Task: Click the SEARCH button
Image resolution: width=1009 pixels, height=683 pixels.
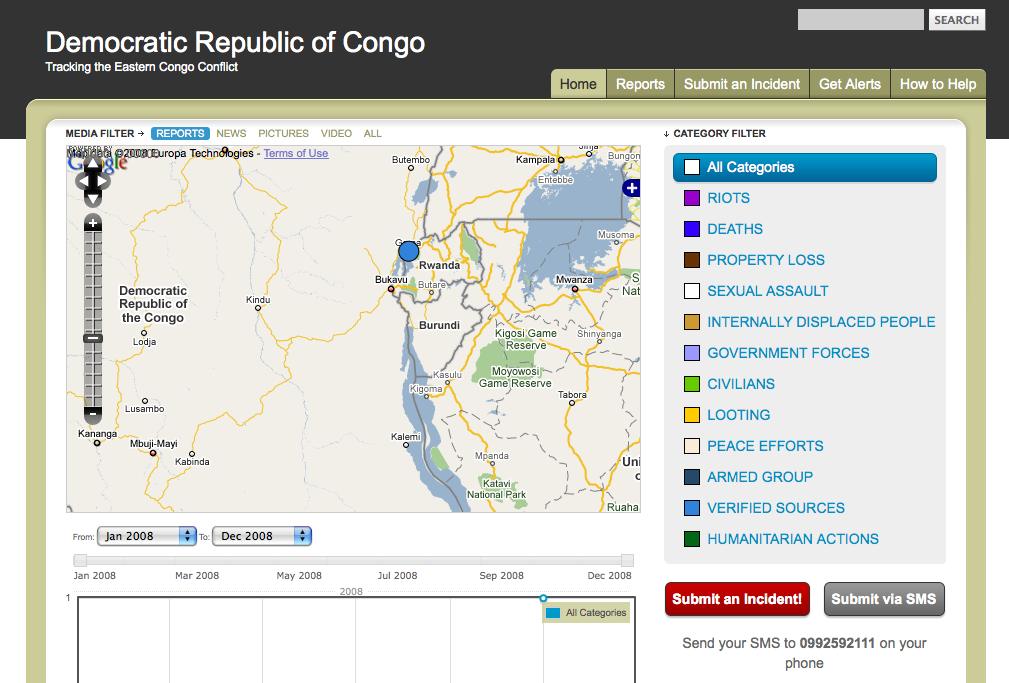Action: [x=957, y=20]
